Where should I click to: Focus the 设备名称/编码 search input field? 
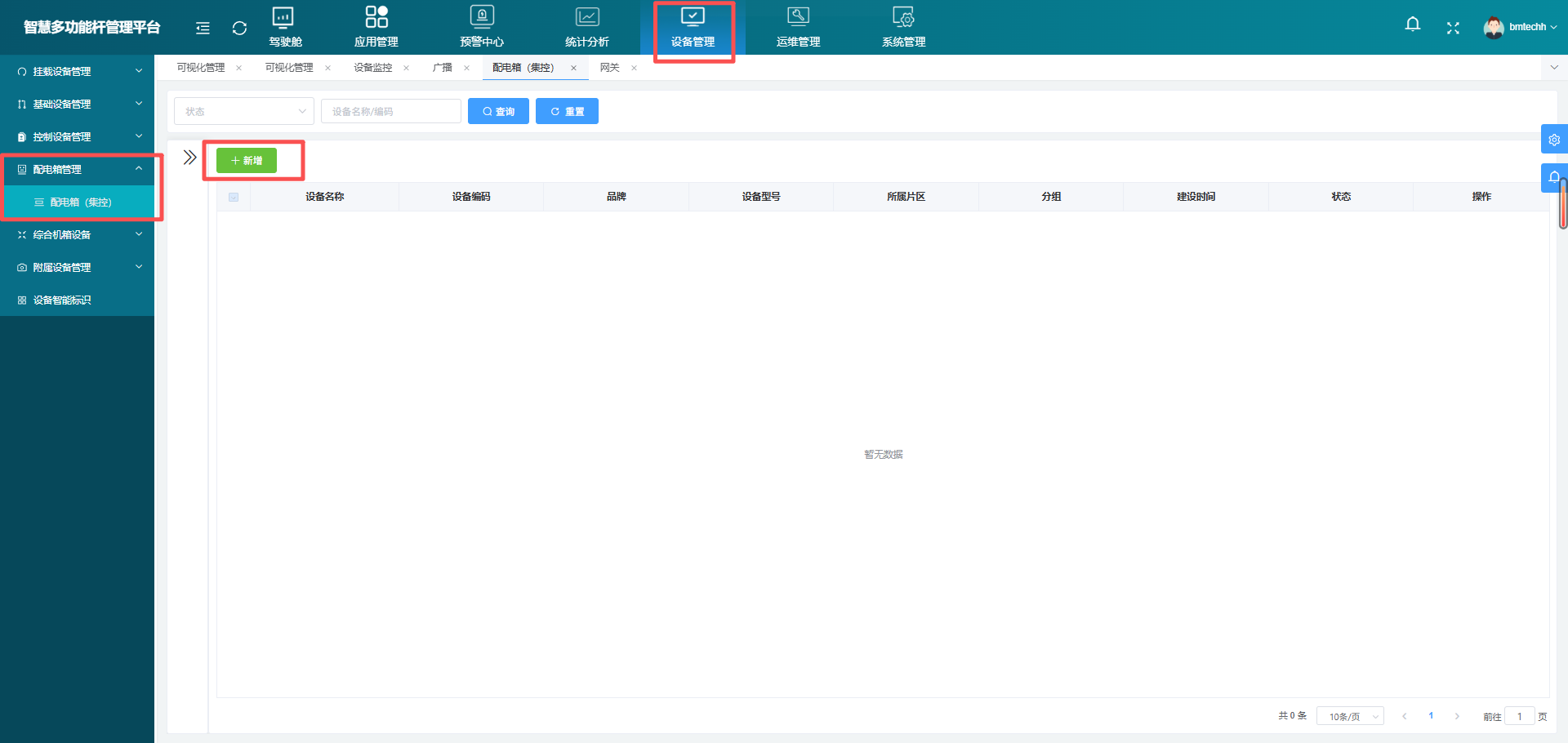[390, 111]
